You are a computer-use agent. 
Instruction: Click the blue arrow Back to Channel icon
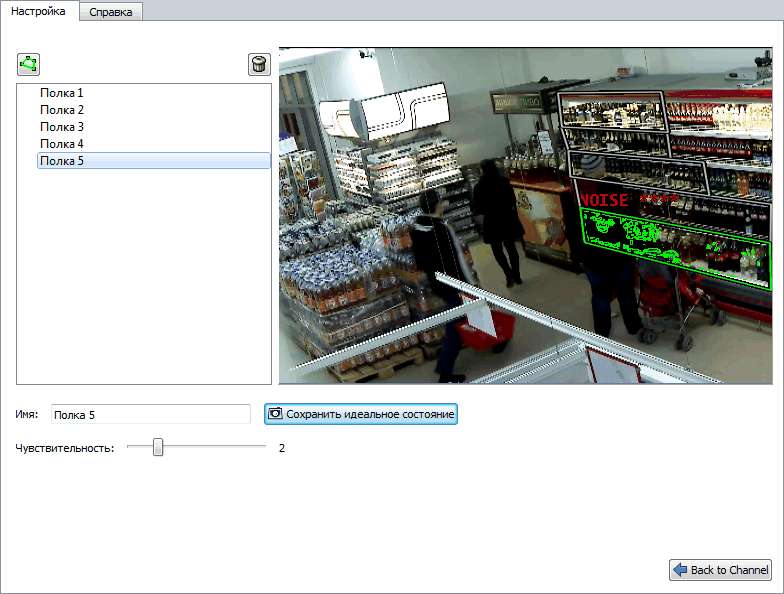coord(680,570)
